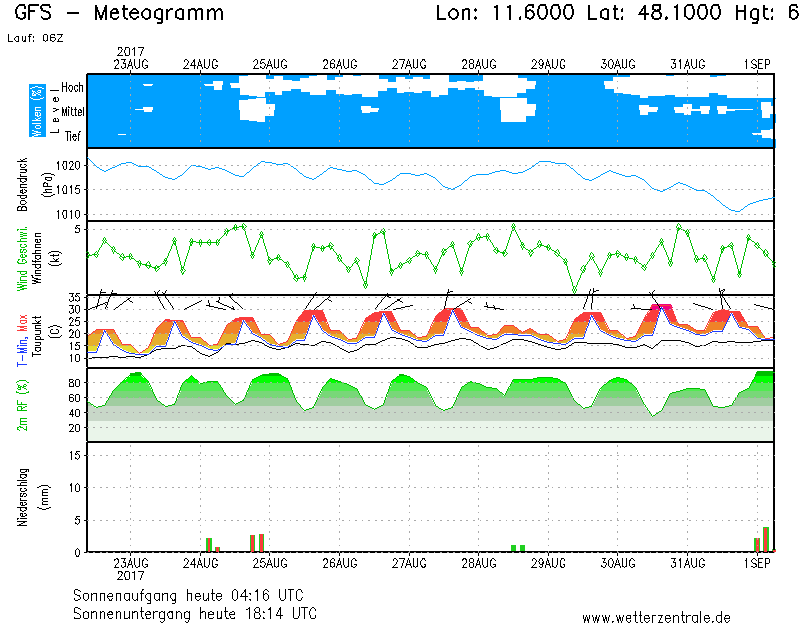The height and width of the screenshot is (625, 800).
Task: Select 25AUG on the upper date axis
Action: pyautogui.click(x=270, y=65)
